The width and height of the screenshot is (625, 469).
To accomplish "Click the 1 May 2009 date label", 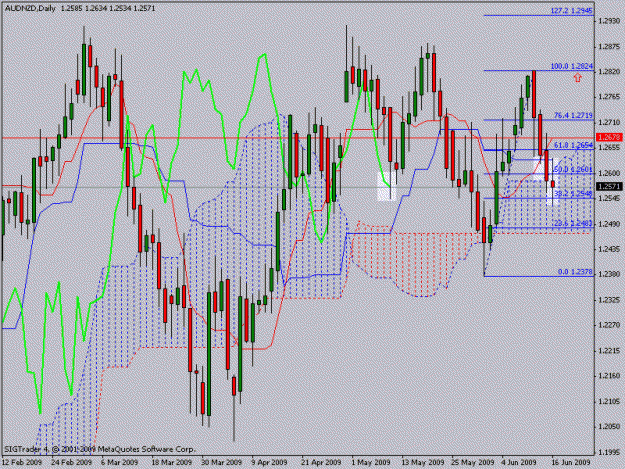I will [x=371, y=462].
